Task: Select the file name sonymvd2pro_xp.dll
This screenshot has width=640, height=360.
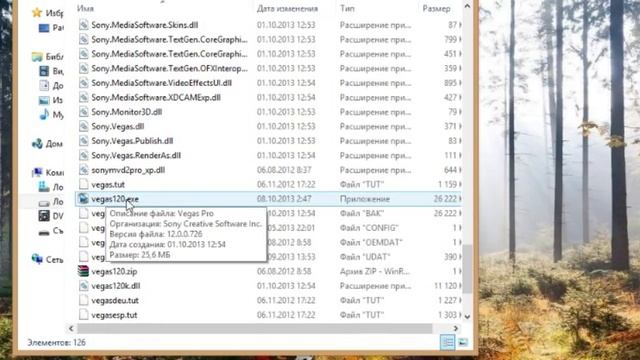Action: pyautogui.click(x=128, y=170)
